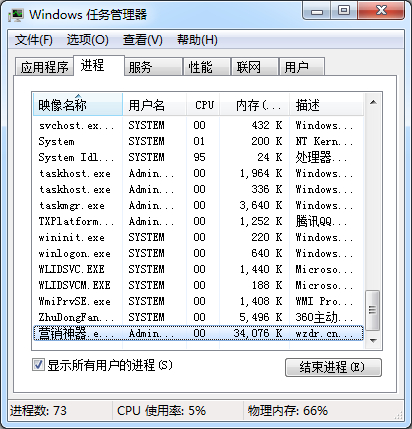Open the 帮助(H) menu
412x429 pixels.
point(197,40)
